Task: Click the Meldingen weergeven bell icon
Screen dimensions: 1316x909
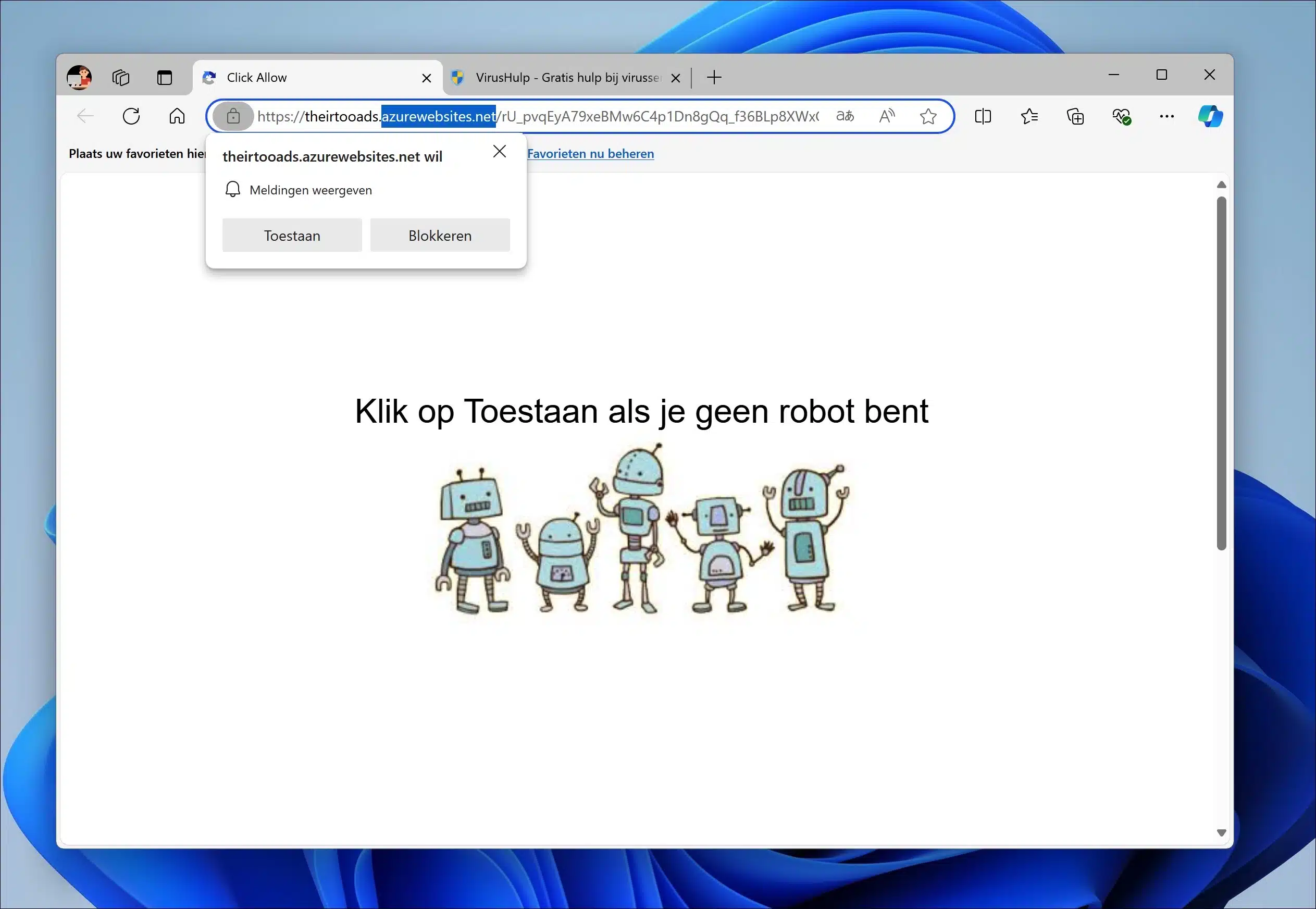Action: [x=232, y=189]
